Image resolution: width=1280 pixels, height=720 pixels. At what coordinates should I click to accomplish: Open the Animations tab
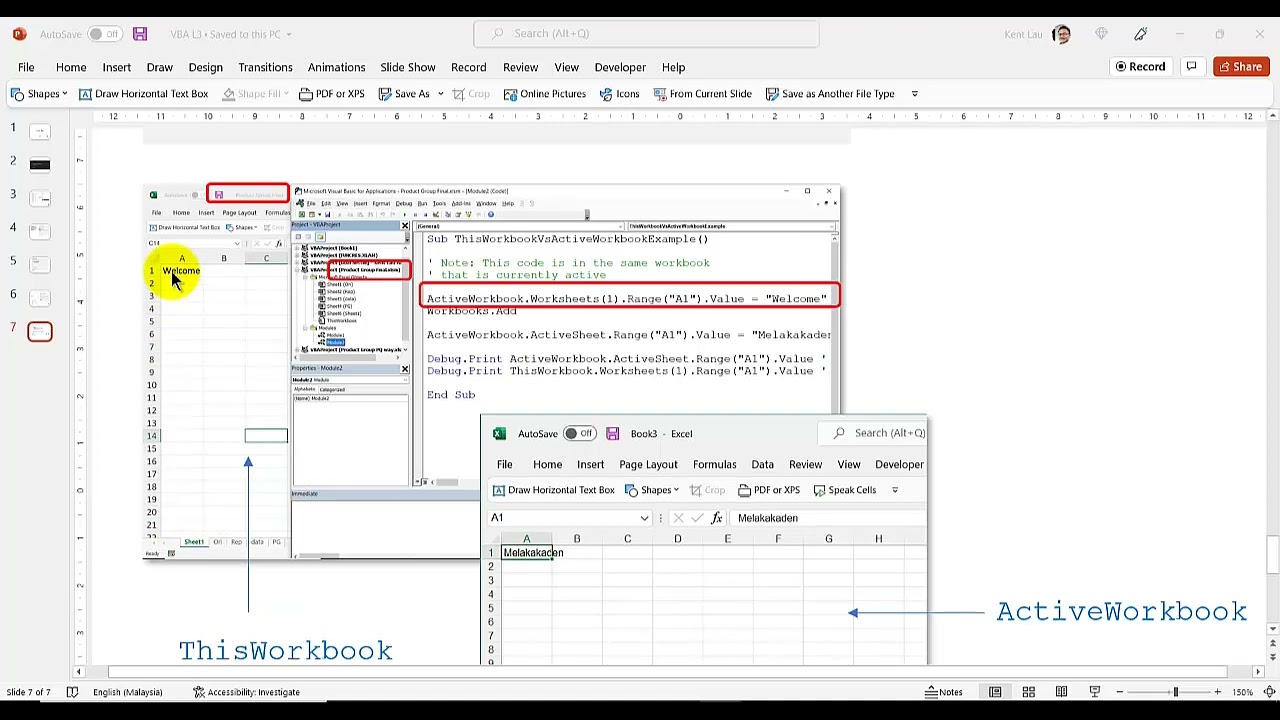click(x=336, y=67)
